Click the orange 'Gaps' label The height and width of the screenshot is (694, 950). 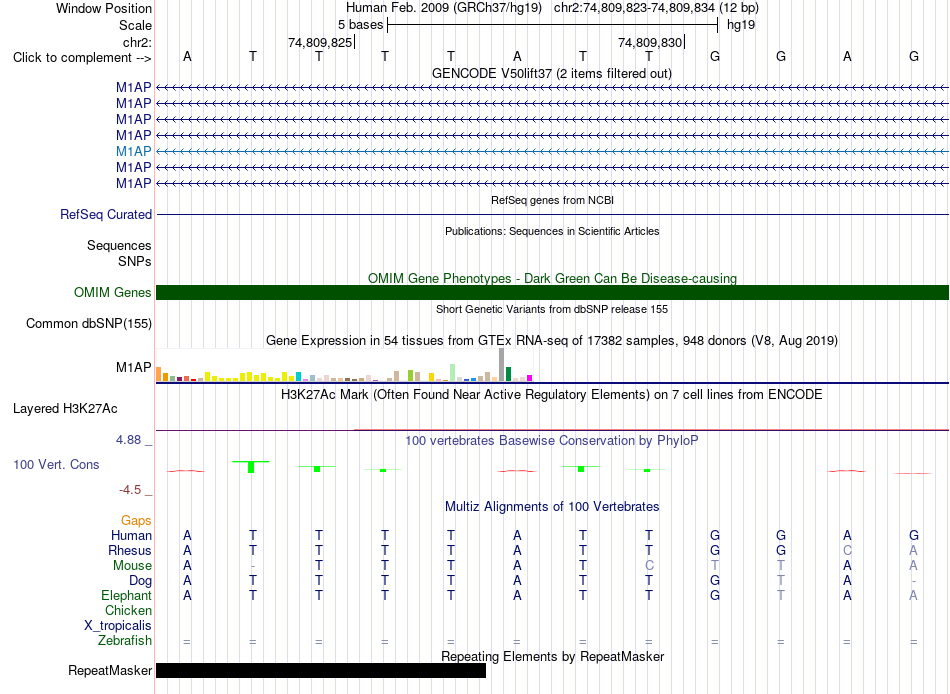coord(136,521)
